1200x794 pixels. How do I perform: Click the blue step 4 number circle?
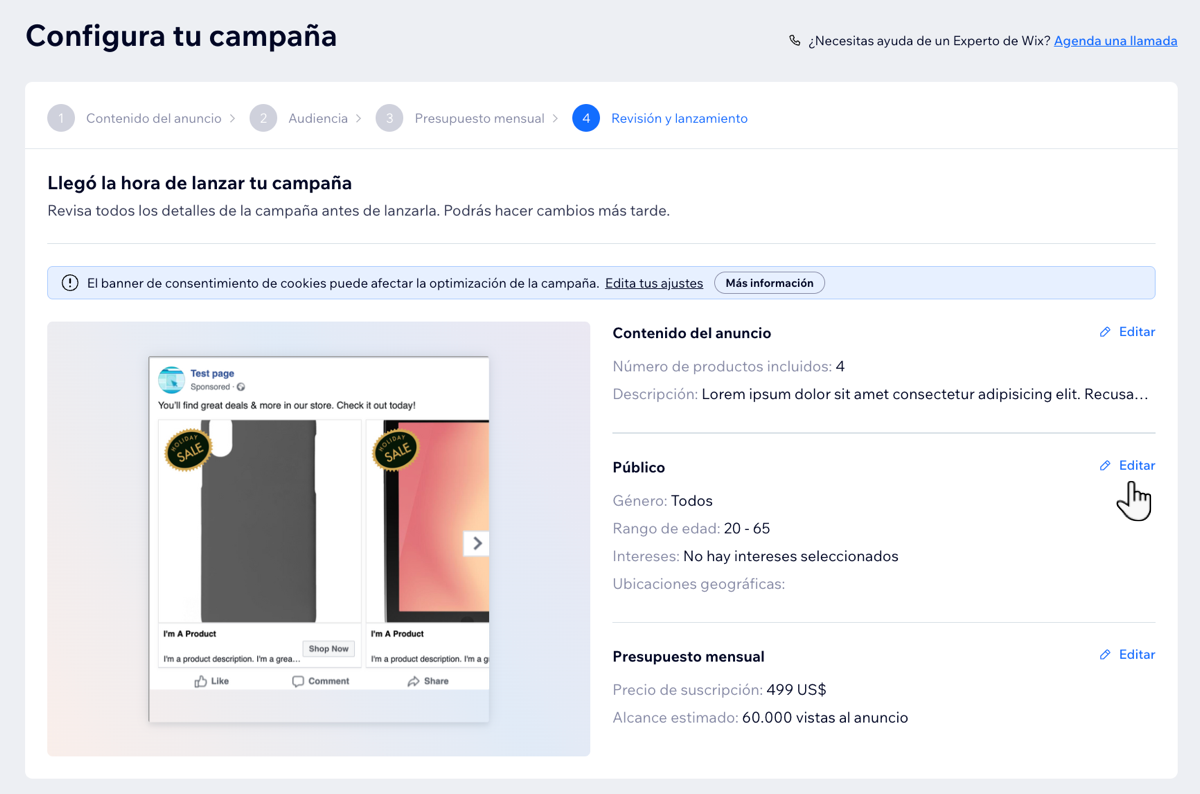click(x=586, y=118)
